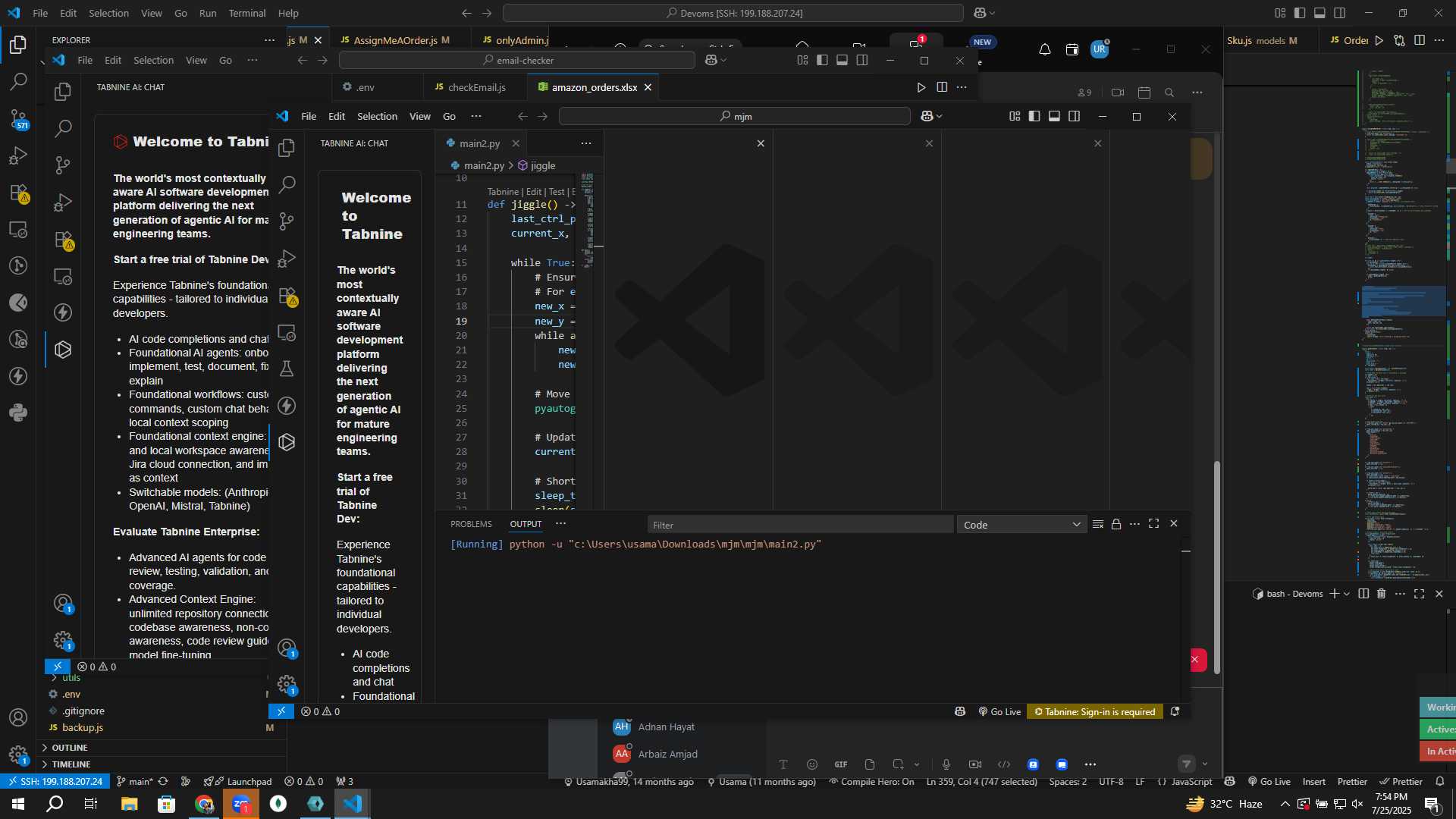This screenshot has width=1456, height=819.
Task: Open Tabnine icon in mjm window activity bar
Action: point(287,442)
